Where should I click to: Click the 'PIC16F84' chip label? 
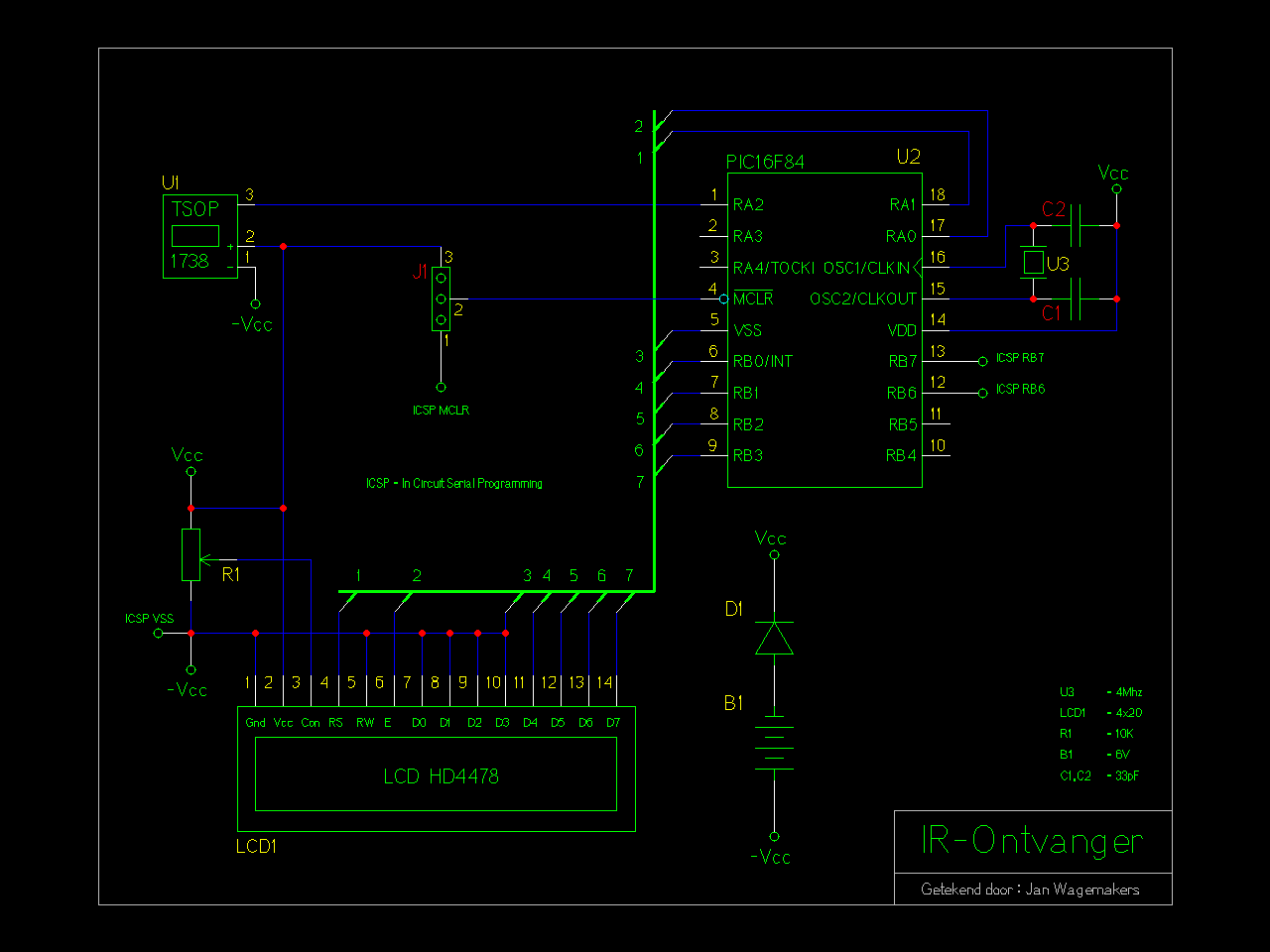765,162
